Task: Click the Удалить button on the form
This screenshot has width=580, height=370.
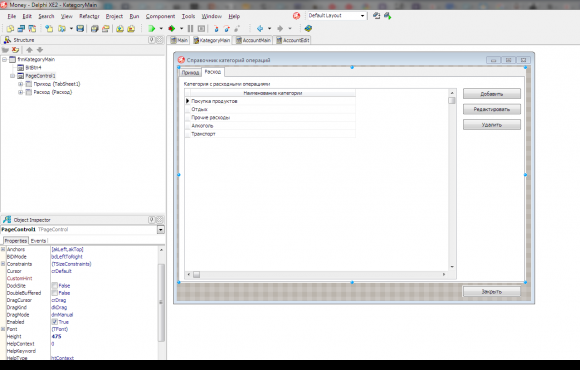Action: (492, 125)
